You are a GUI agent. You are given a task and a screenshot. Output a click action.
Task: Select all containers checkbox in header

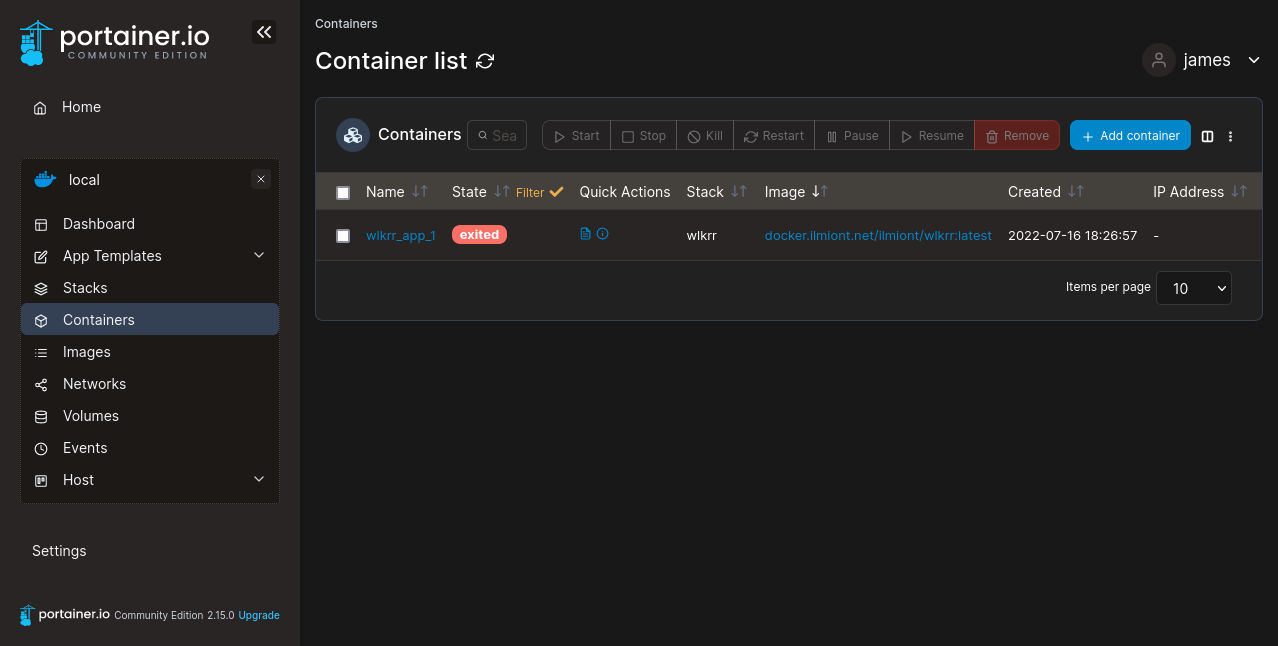pos(343,193)
